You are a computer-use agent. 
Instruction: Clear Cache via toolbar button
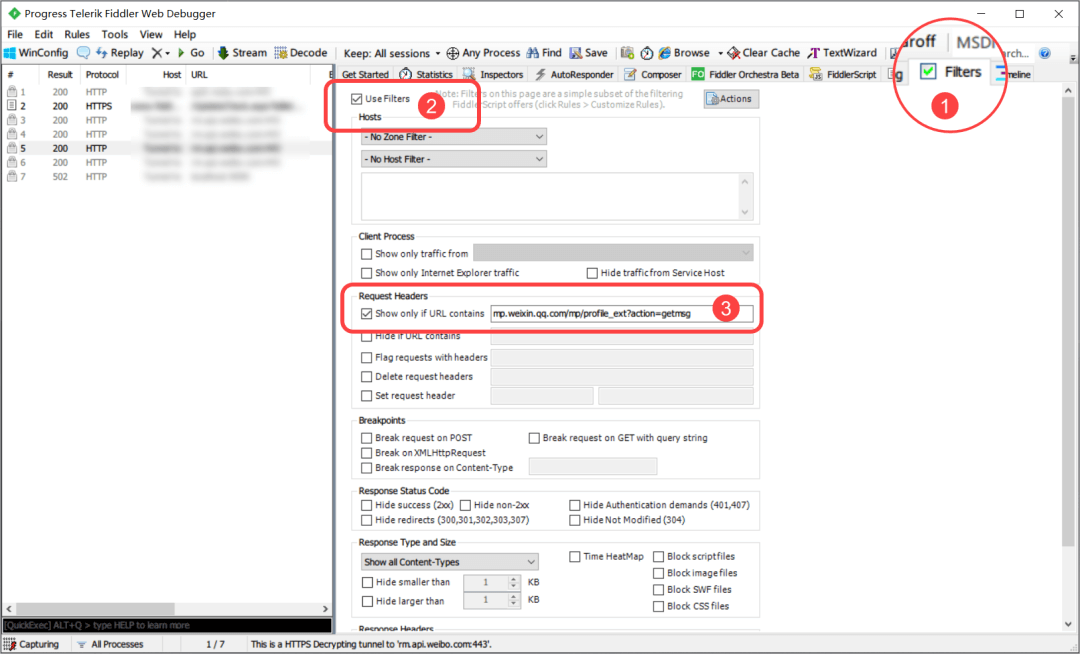pos(764,53)
